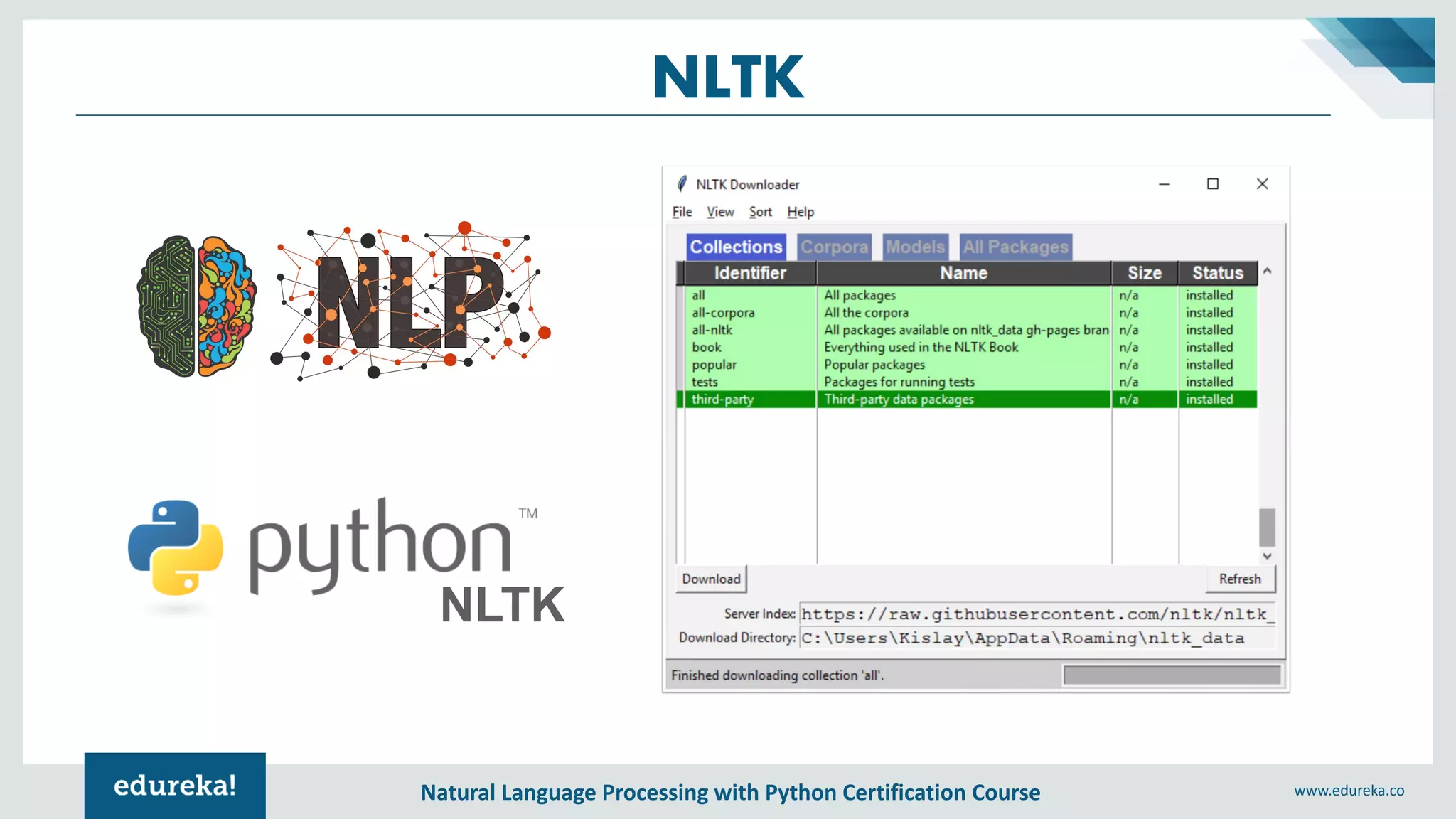This screenshot has height=819, width=1456.
Task: Click the Download Directory input field
Action: coord(1037,638)
